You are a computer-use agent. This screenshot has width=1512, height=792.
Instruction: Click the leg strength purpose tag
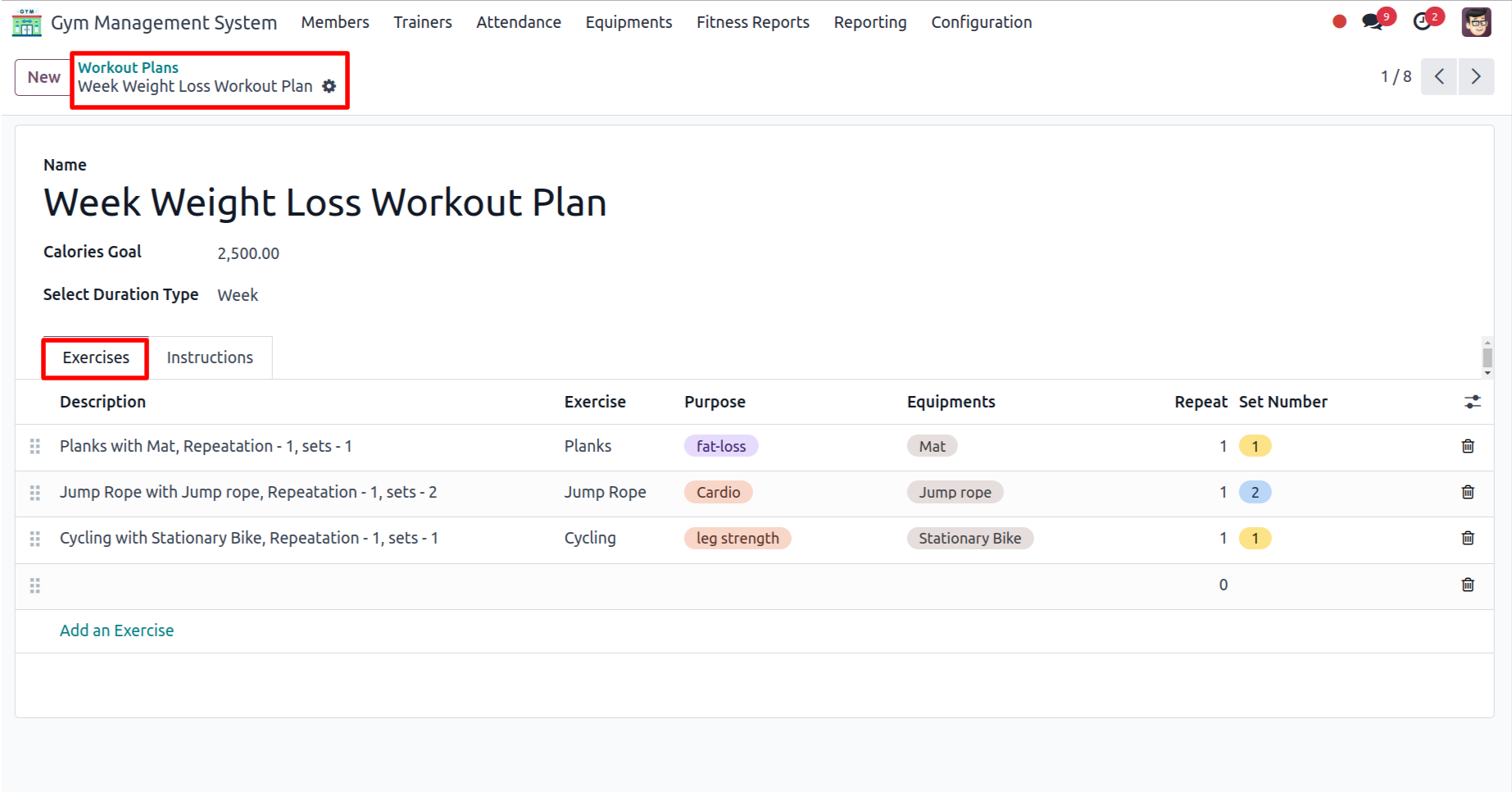[738, 538]
